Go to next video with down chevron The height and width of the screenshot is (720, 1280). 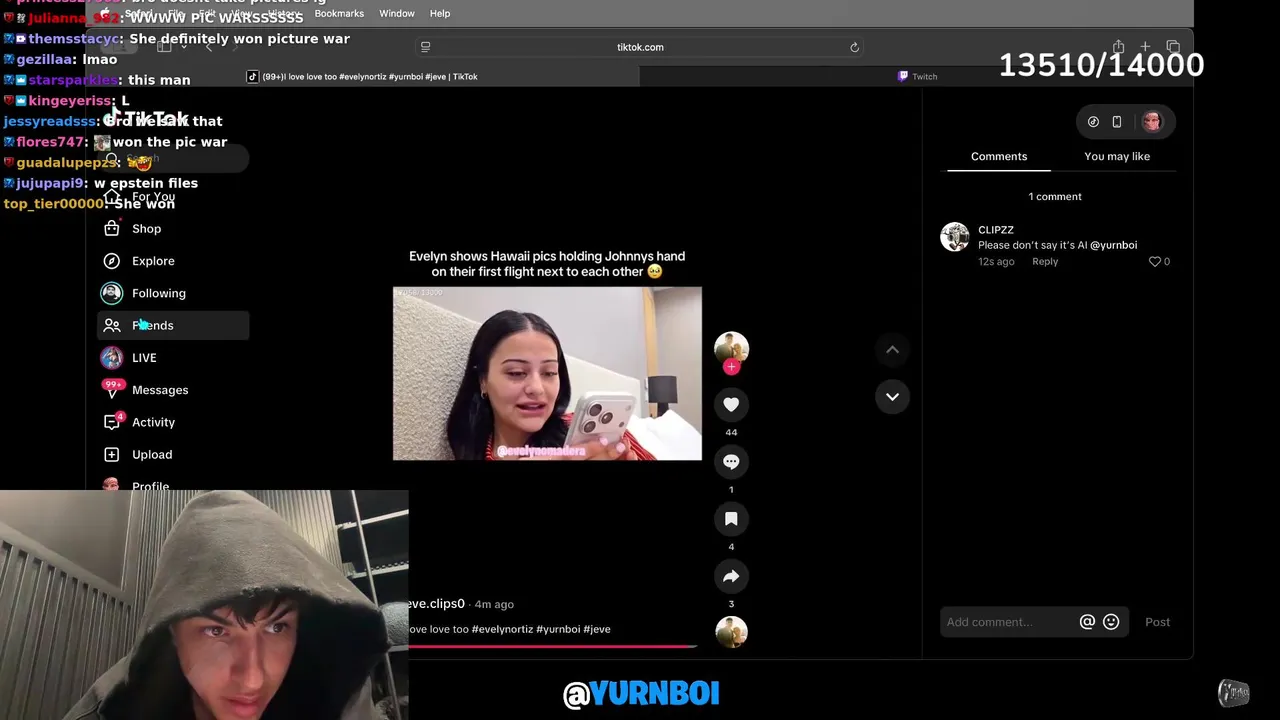click(x=892, y=396)
